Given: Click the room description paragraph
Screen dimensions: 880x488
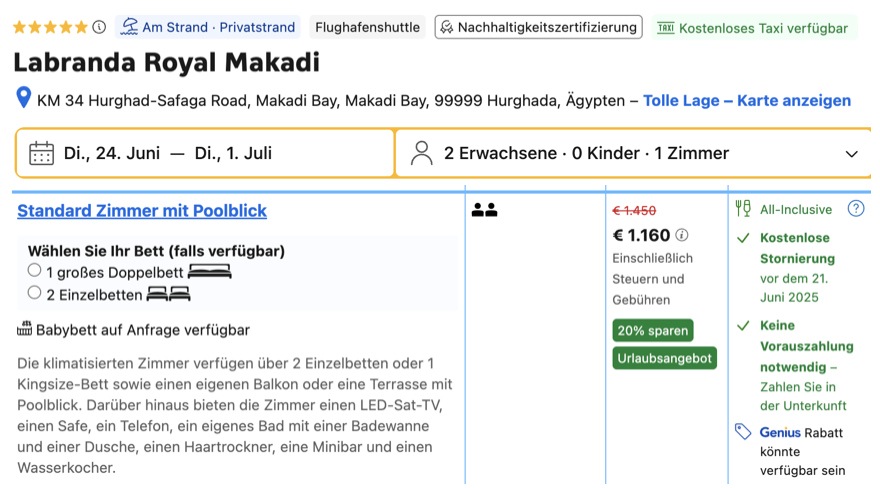Looking at the screenshot, I should tap(235, 415).
